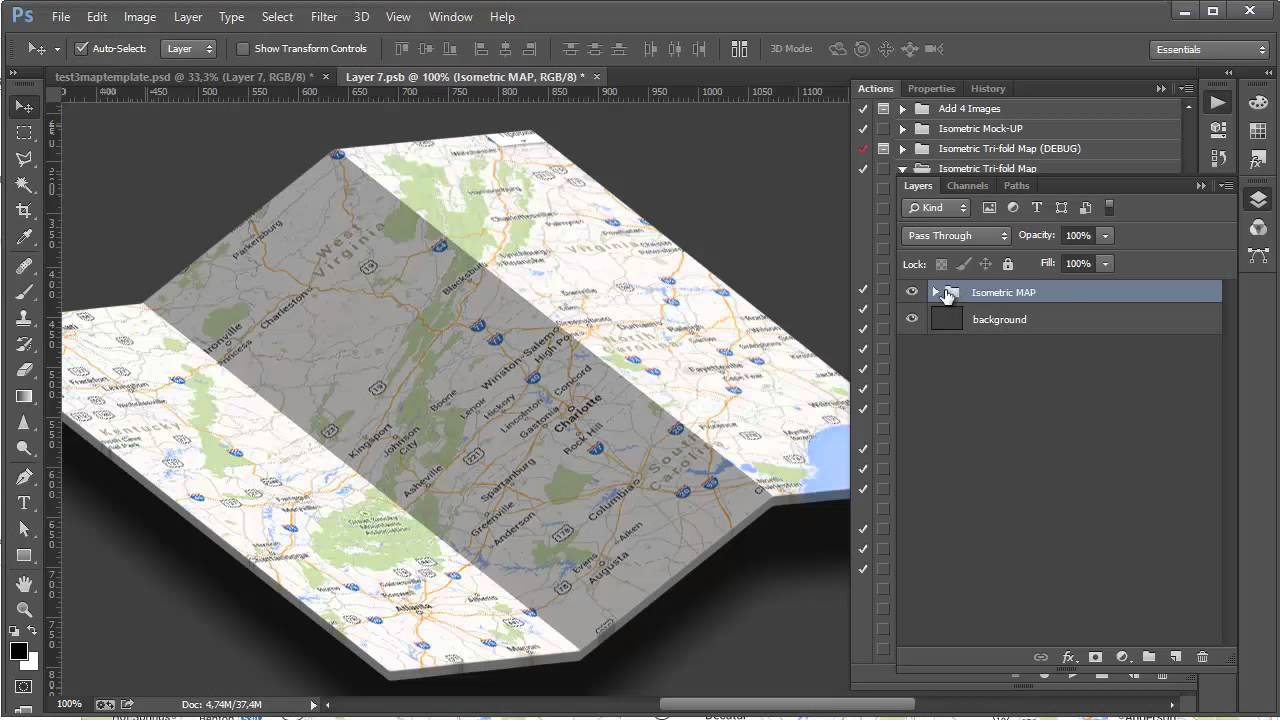The width and height of the screenshot is (1280, 720).
Task: Pick the Hand tool
Action: click(24, 583)
